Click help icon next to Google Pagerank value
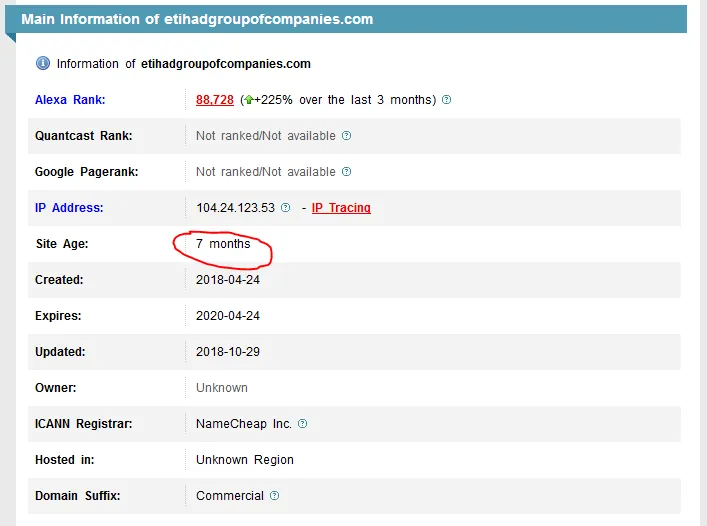This screenshot has width=707, height=526. 346,172
